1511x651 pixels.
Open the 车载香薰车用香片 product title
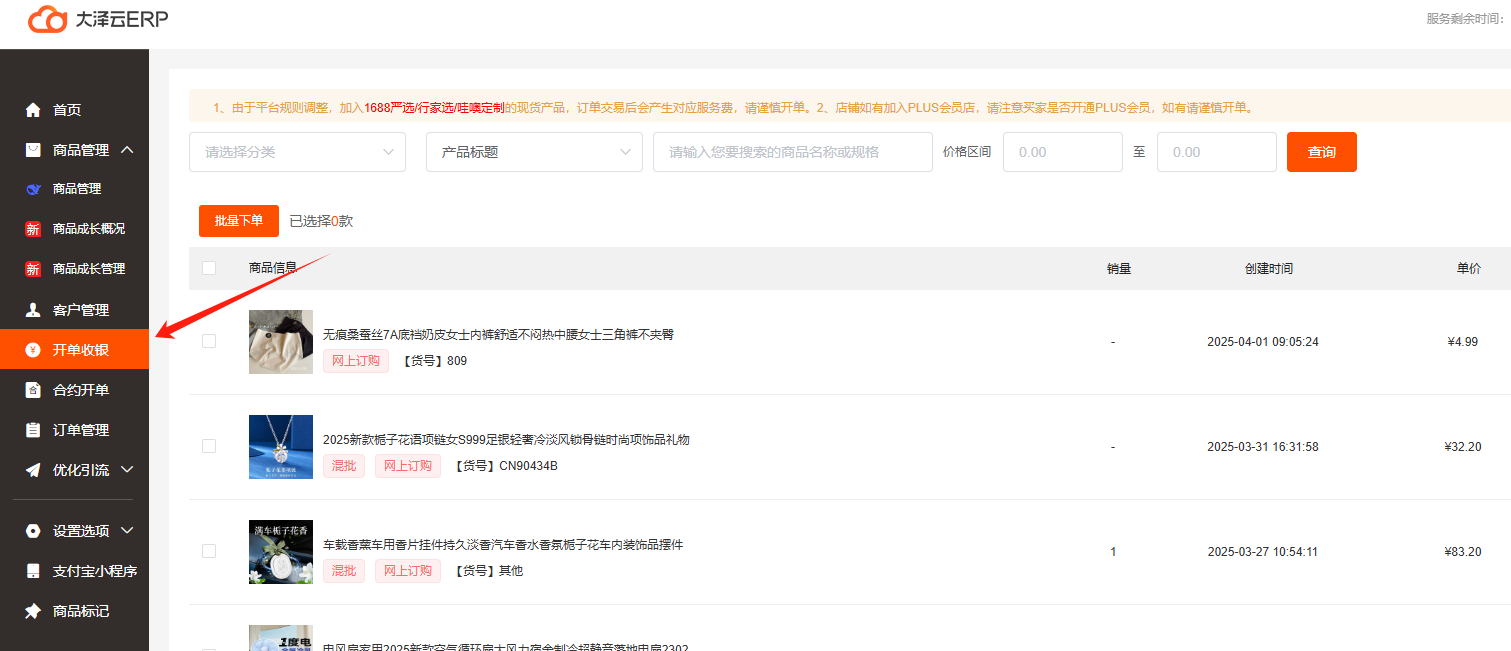503,545
